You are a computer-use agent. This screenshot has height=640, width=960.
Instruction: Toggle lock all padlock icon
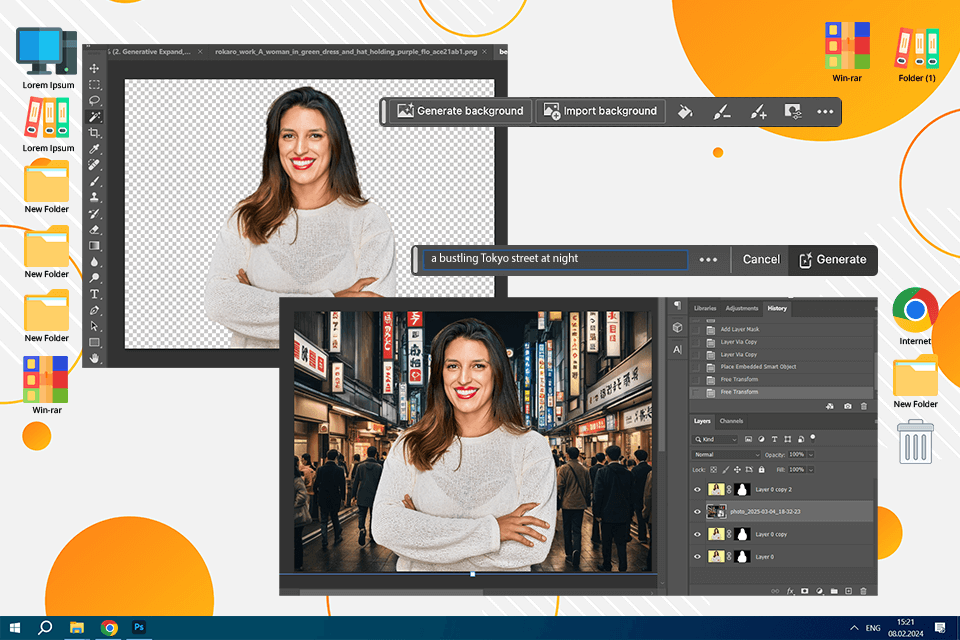[762, 470]
